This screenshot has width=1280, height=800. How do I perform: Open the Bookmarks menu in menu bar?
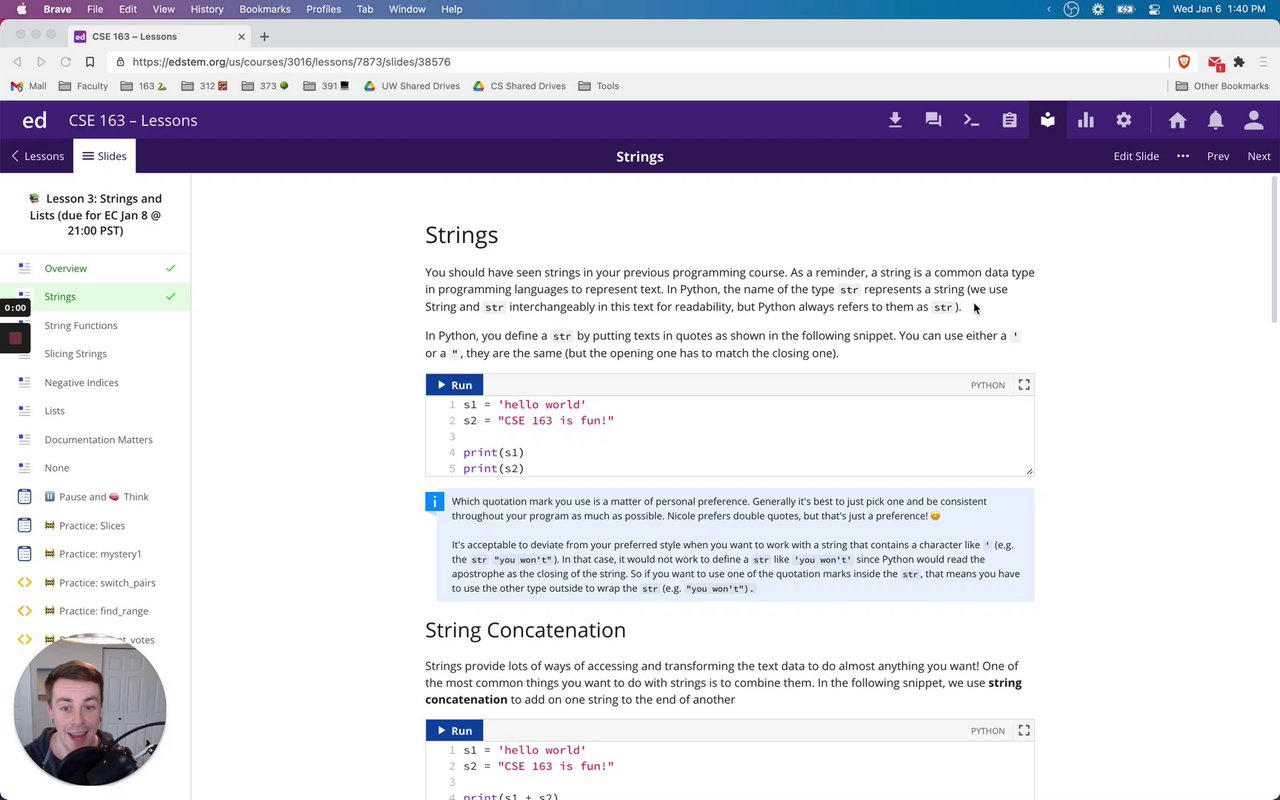(x=265, y=9)
